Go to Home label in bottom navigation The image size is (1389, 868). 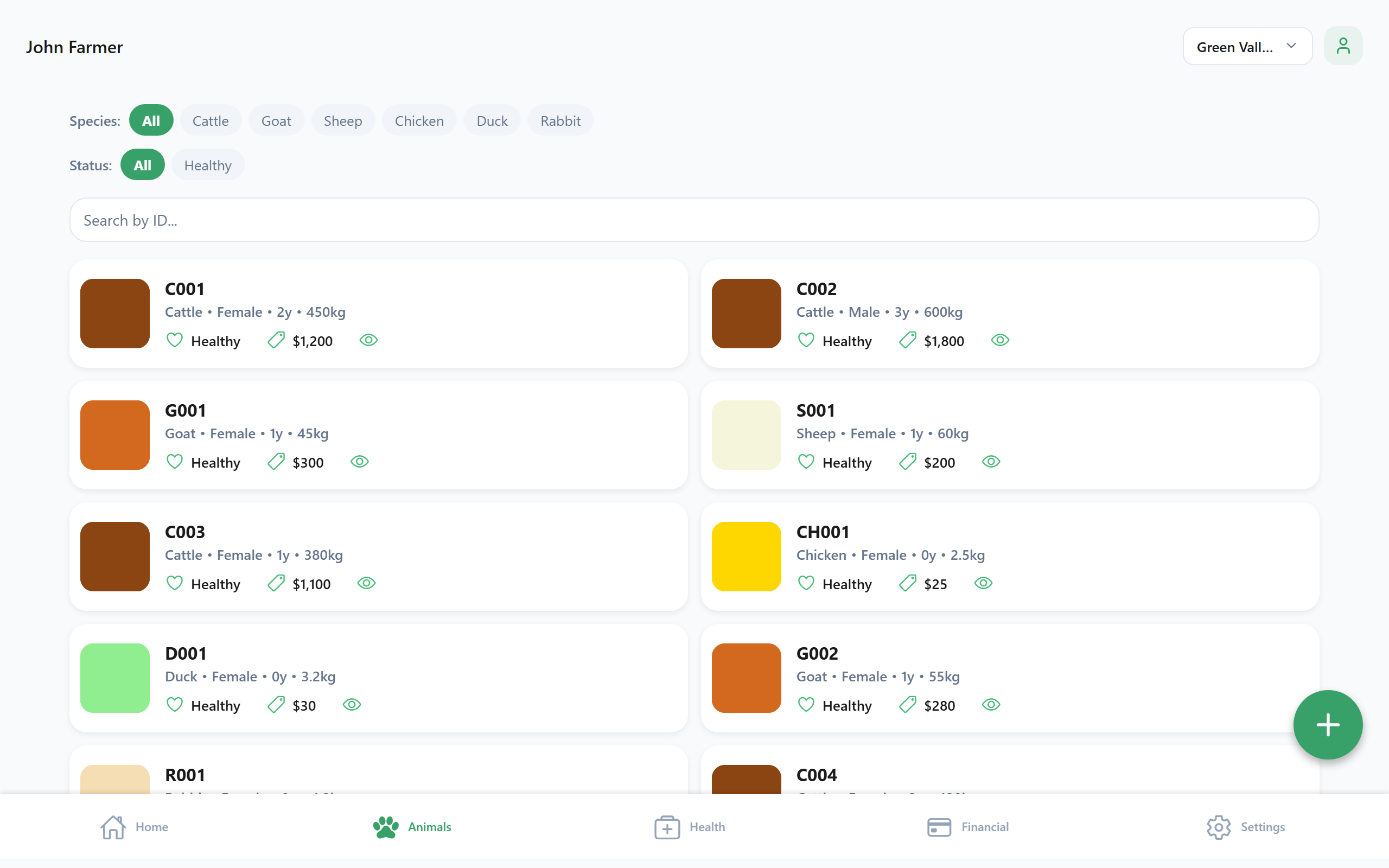(x=151, y=827)
